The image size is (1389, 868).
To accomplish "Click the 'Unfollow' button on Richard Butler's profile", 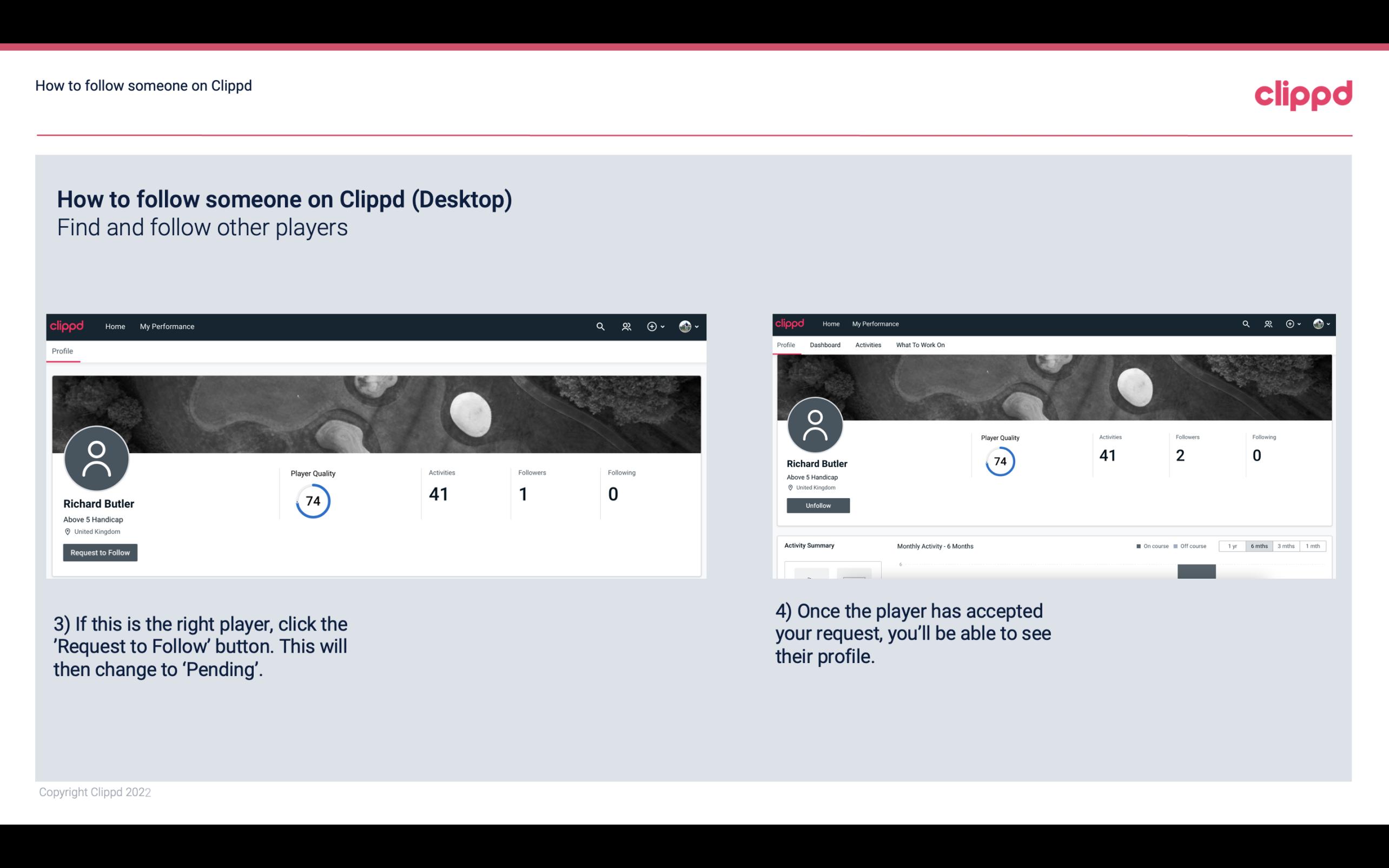I will point(818,506).
